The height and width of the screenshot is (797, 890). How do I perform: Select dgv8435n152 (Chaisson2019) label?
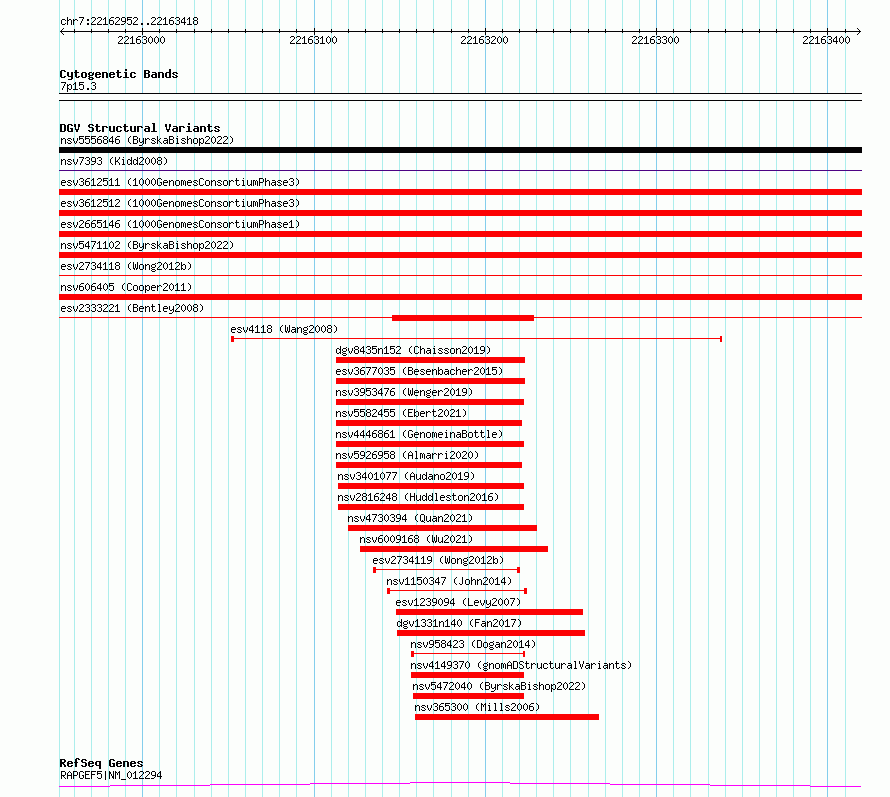[x=413, y=350]
